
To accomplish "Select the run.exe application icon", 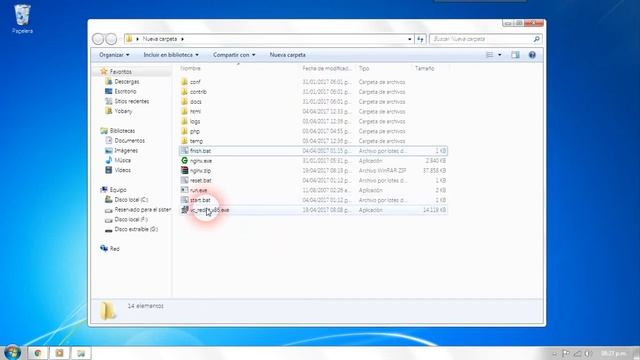I will tap(184, 190).
